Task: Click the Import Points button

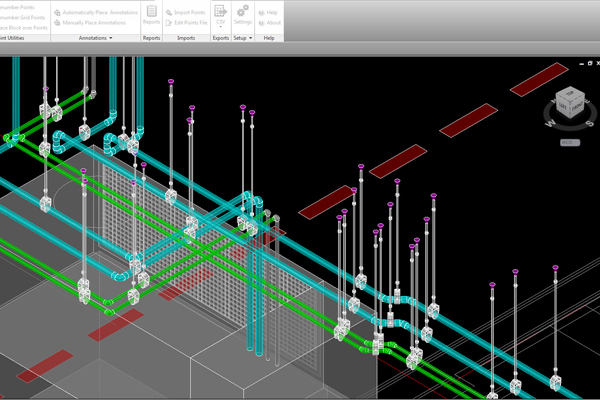Action: pos(190,11)
